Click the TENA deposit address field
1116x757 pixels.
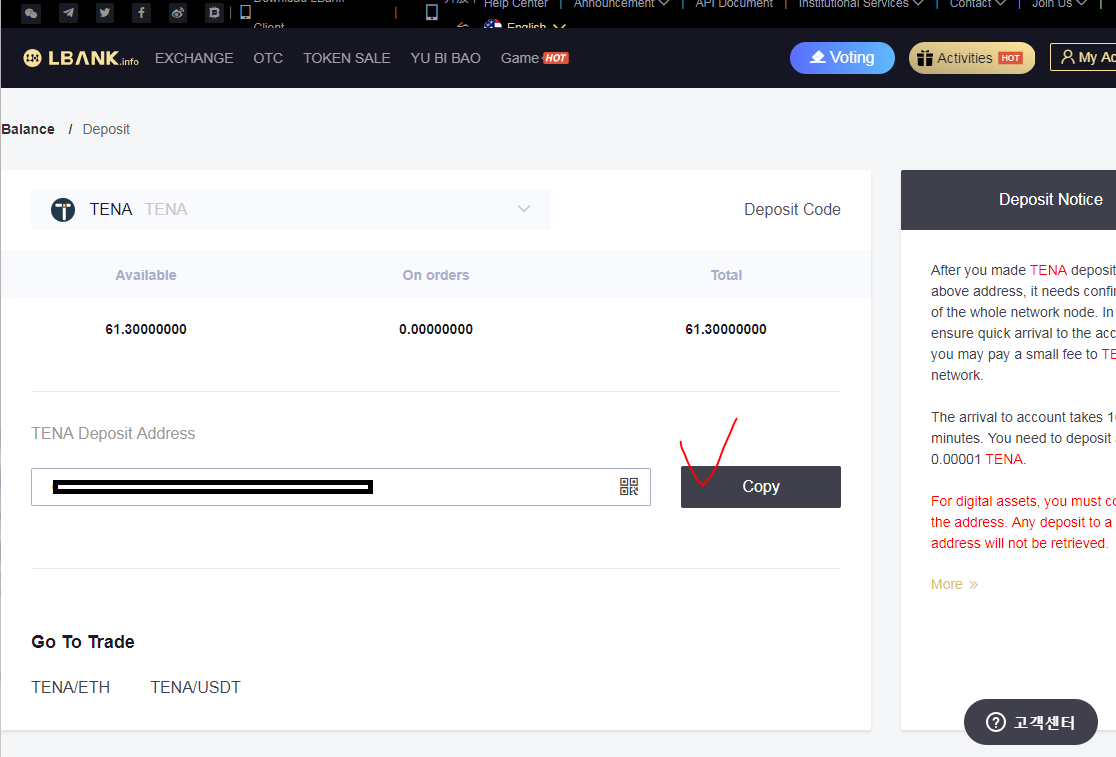(341, 487)
